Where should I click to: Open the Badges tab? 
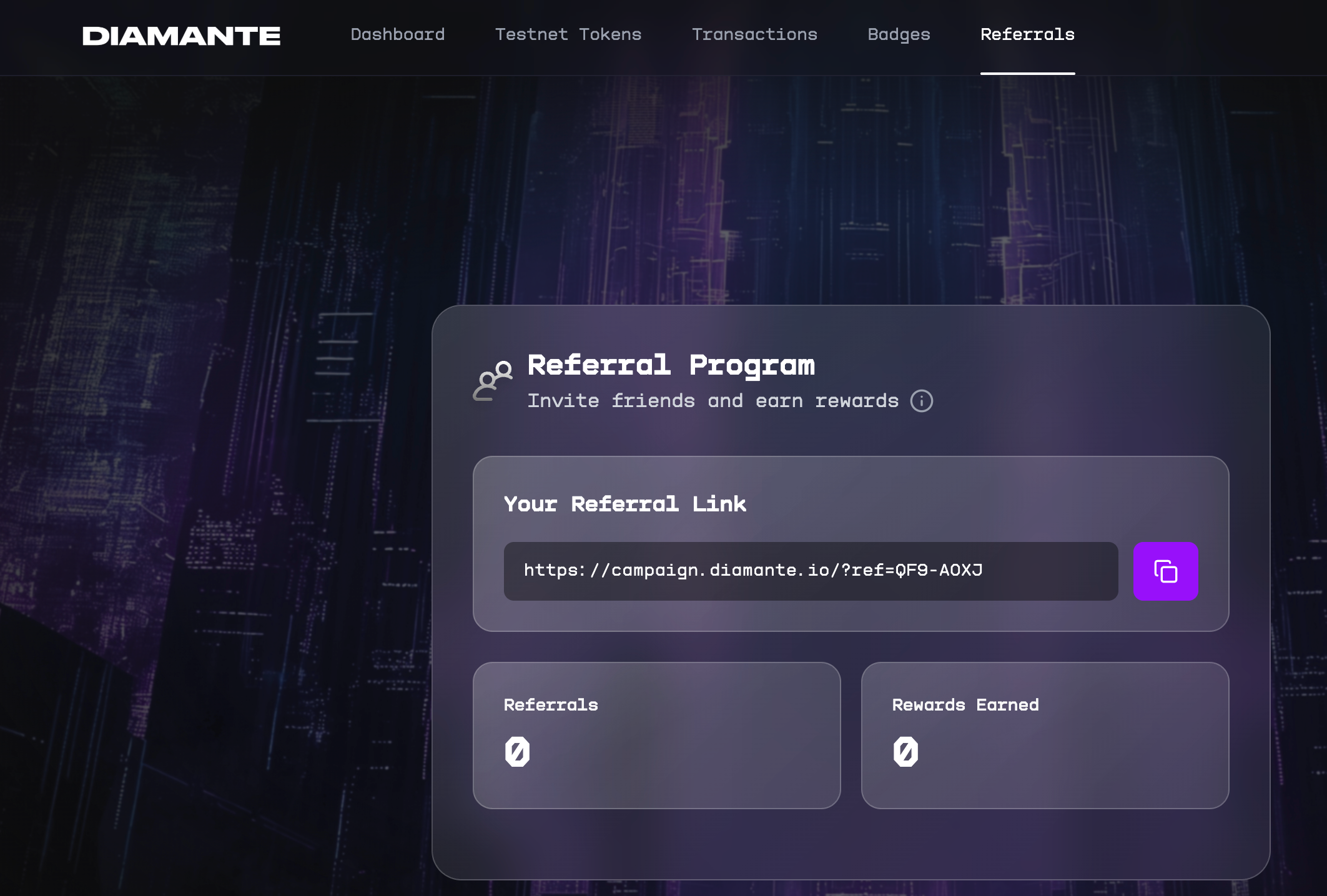click(898, 34)
